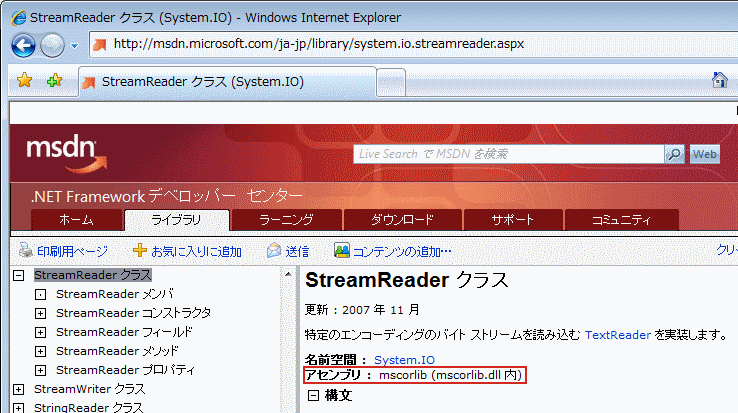The width and height of the screenshot is (738, 413).
Task: Open Favorites Center star icon
Action: [24, 81]
